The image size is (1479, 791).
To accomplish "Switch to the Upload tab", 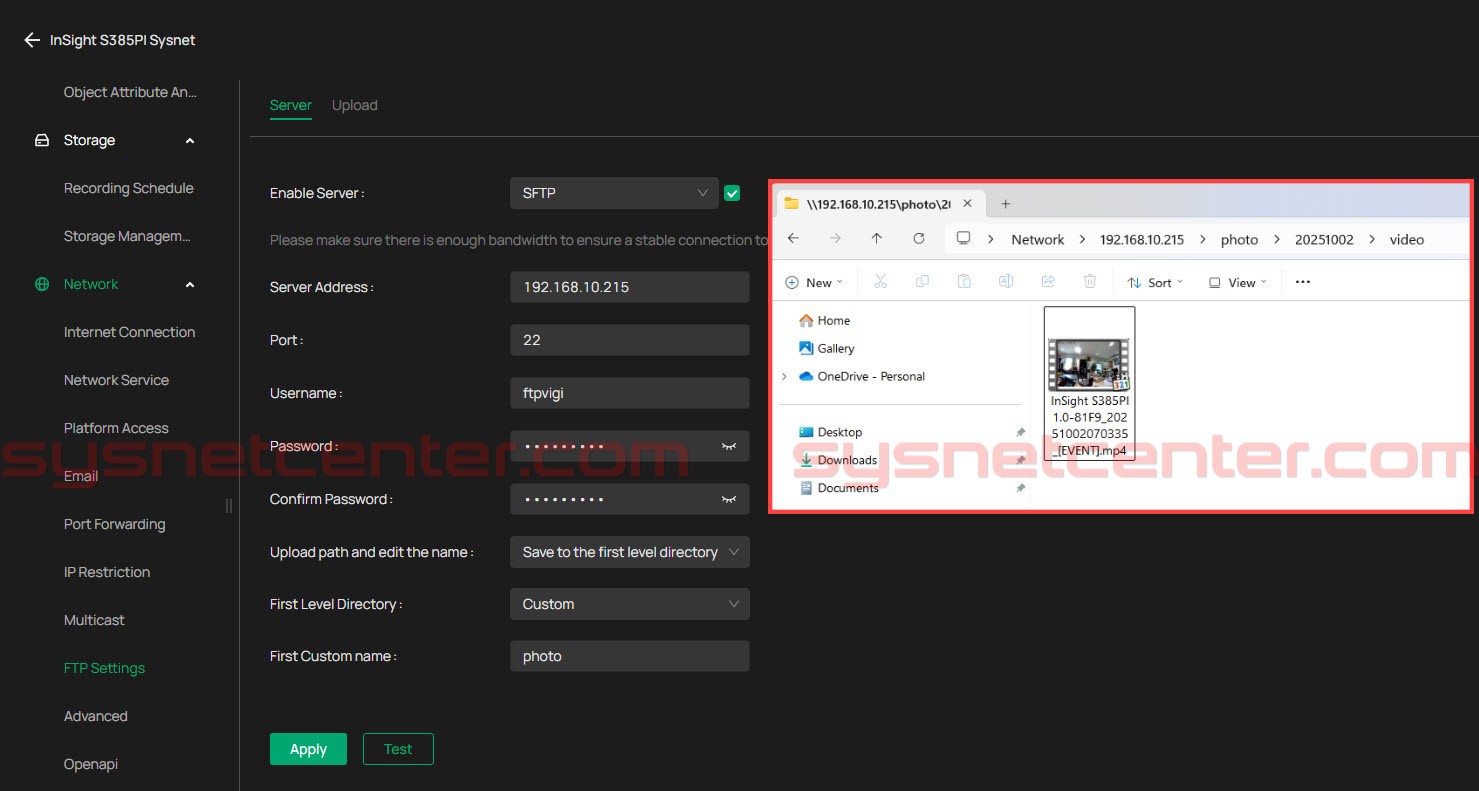I will [354, 105].
